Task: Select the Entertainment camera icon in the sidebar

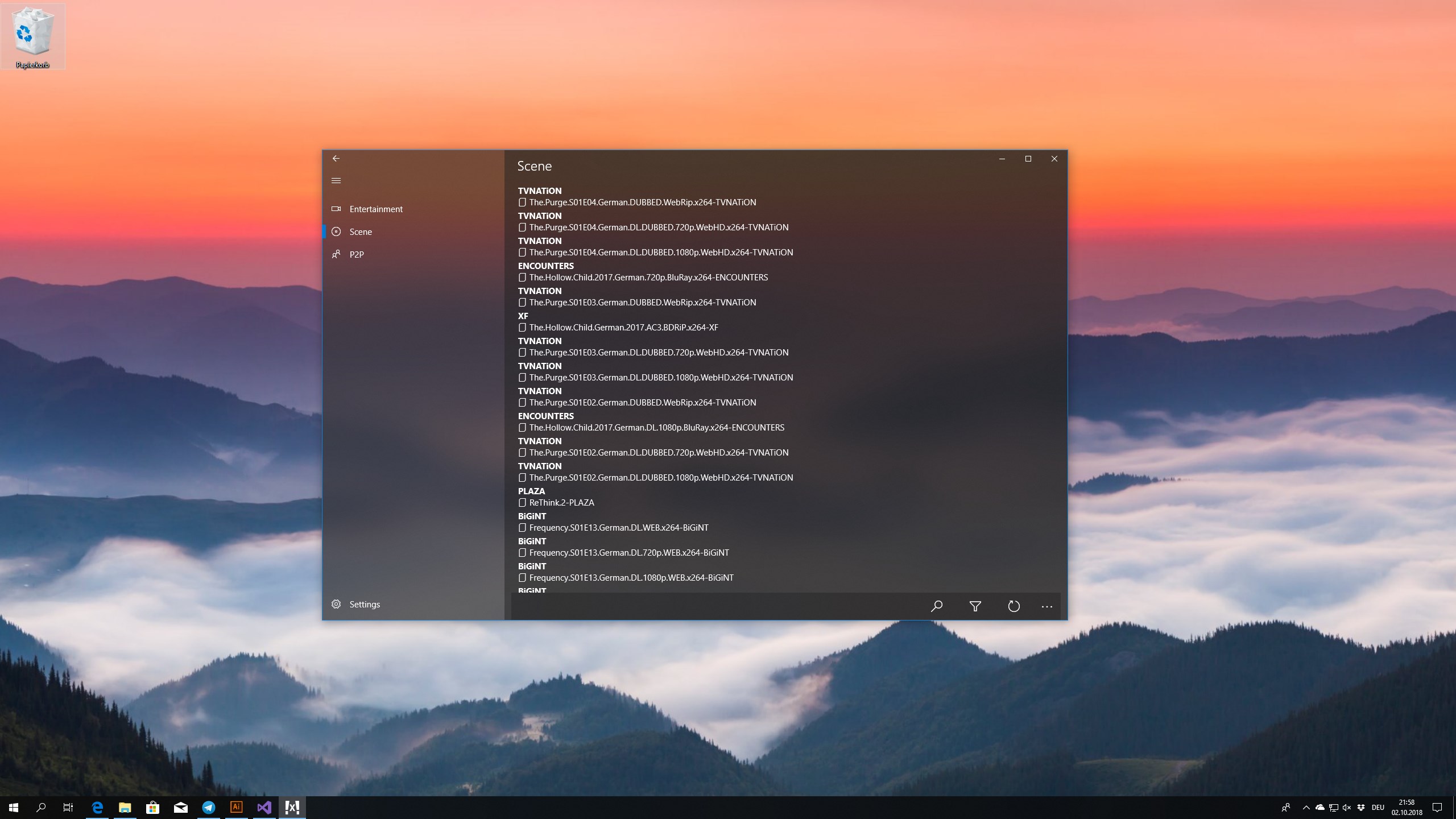Action: coord(336,209)
